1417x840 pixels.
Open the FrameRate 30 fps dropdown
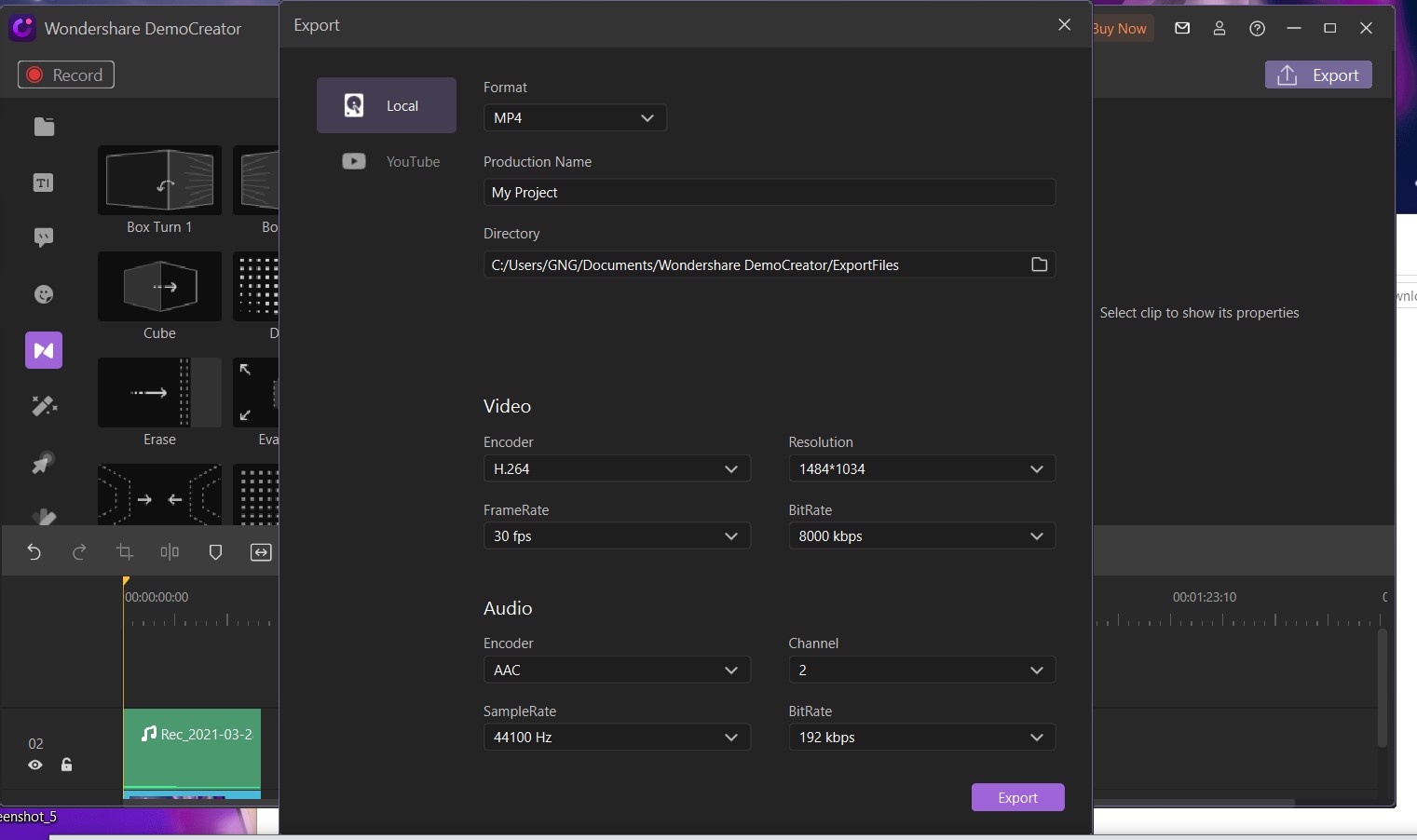617,535
